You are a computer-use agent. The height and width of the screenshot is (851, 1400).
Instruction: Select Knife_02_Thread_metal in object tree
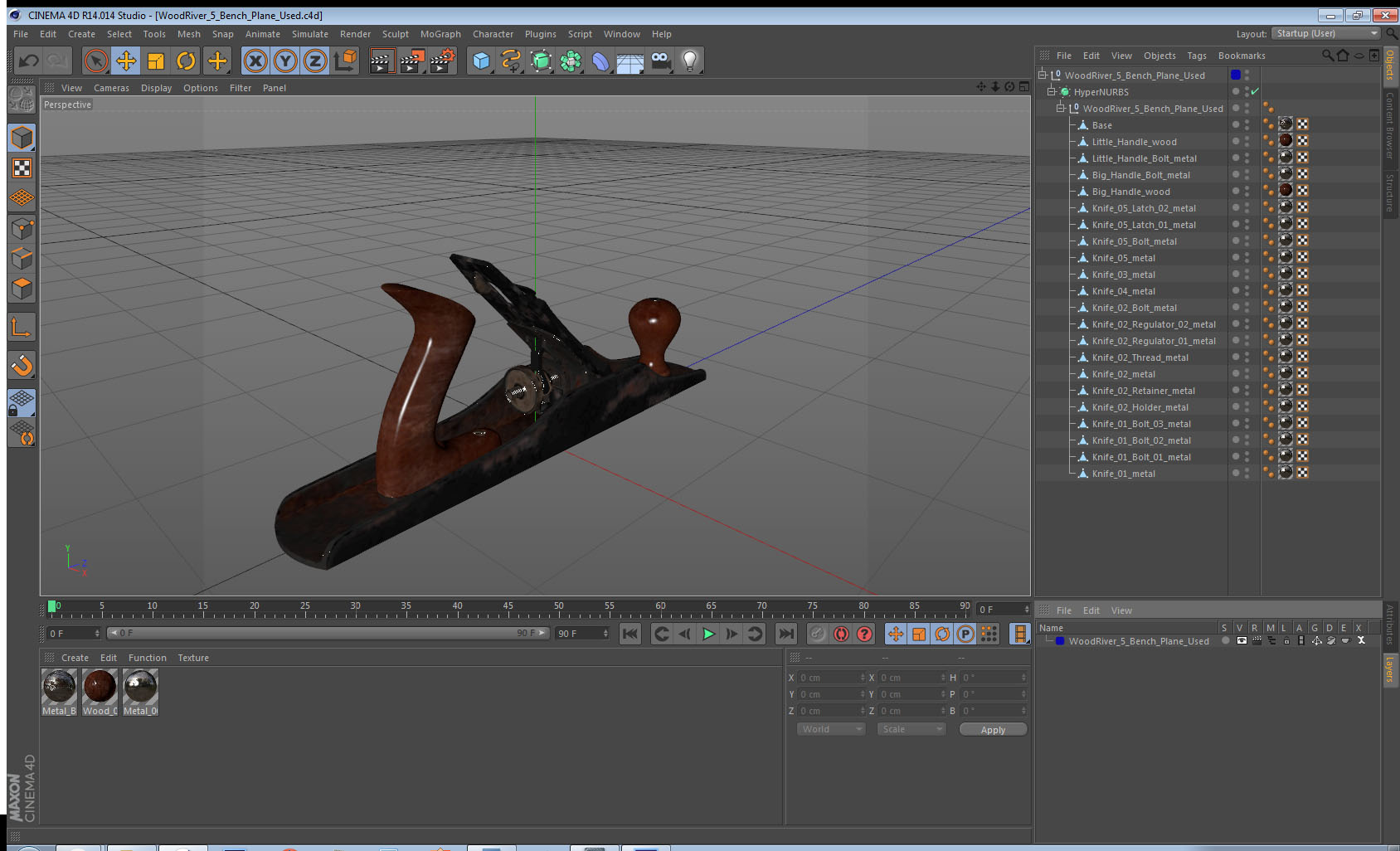(1140, 357)
